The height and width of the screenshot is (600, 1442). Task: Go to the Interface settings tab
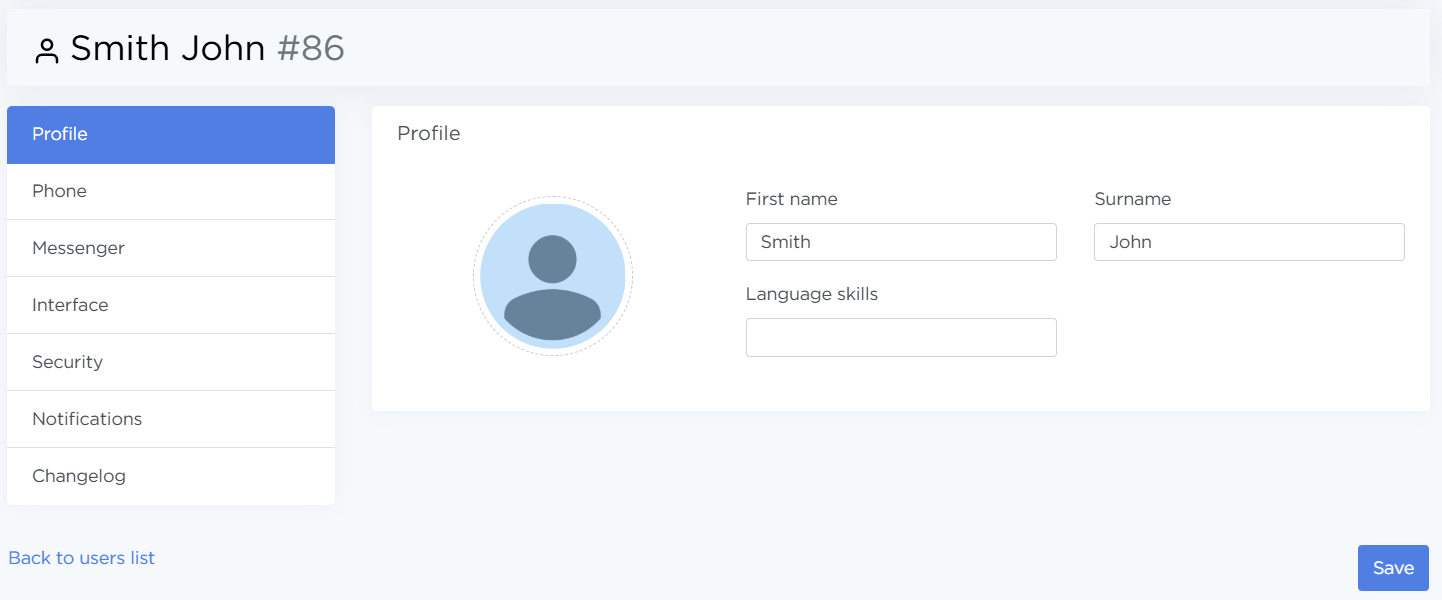click(x=171, y=306)
